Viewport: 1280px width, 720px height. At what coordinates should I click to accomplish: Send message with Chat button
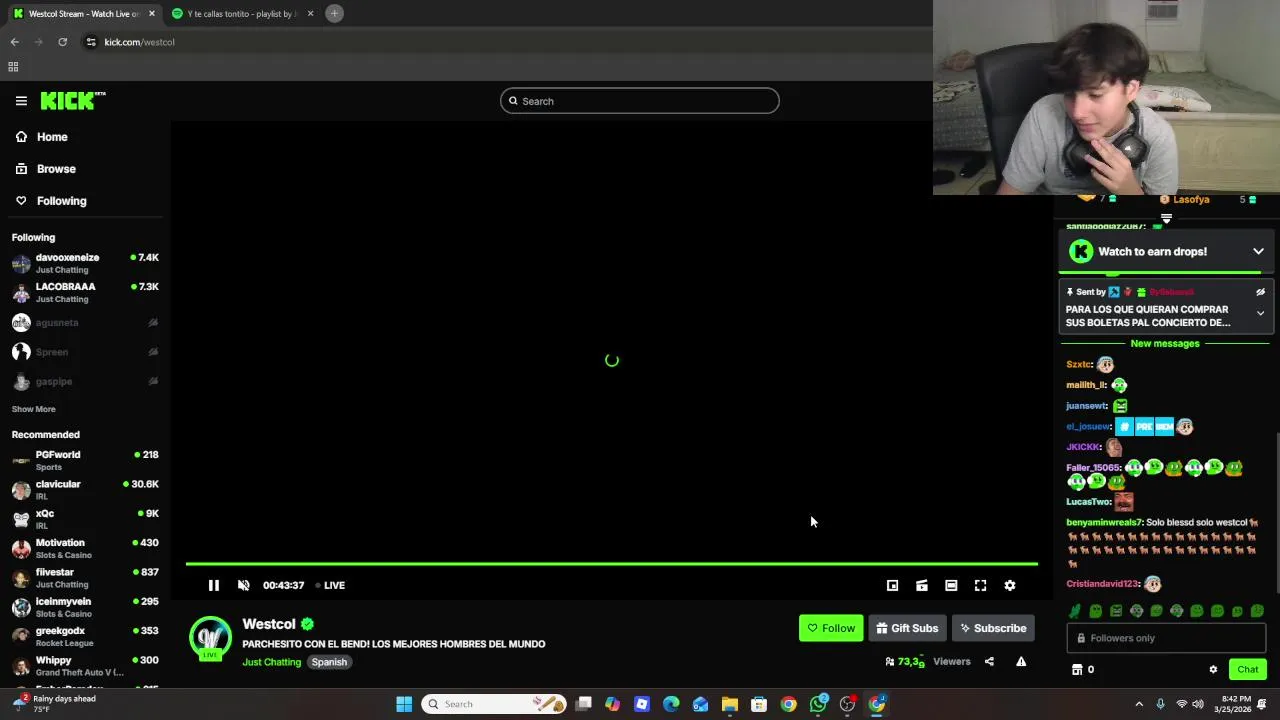tap(1247, 669)
